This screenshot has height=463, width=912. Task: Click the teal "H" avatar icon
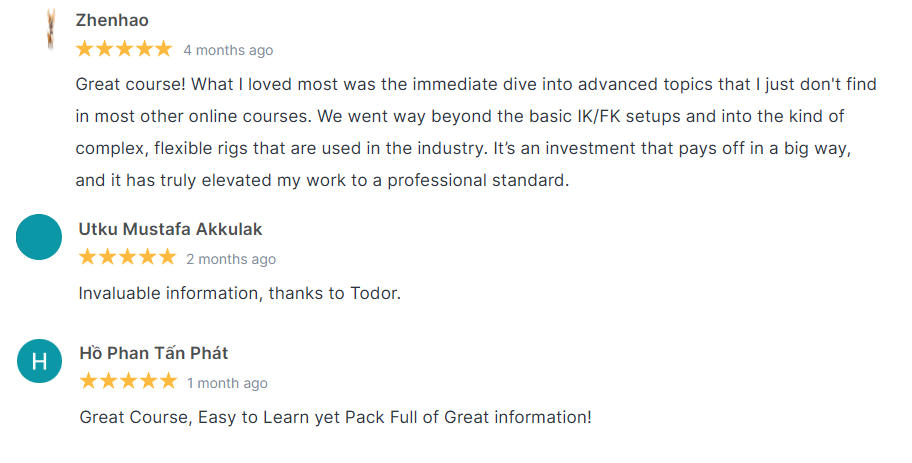tap(40, 360)
